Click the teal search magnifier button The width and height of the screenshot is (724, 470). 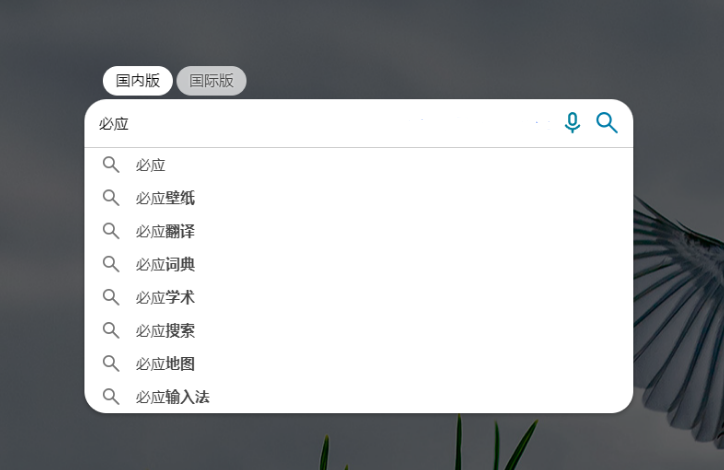coord(607,123)
